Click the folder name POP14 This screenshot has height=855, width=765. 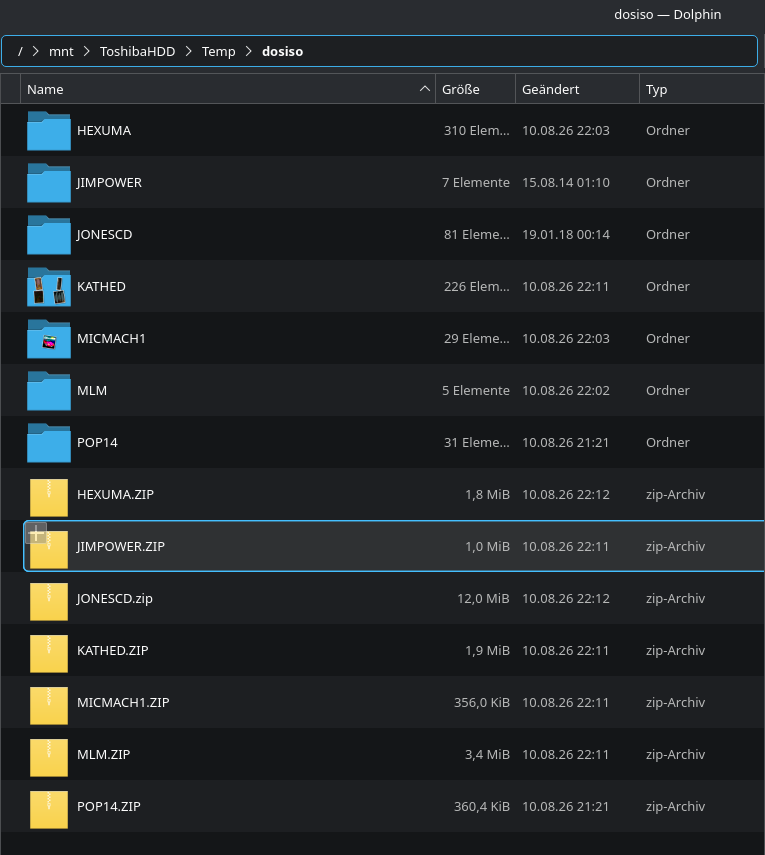[97, 443]
